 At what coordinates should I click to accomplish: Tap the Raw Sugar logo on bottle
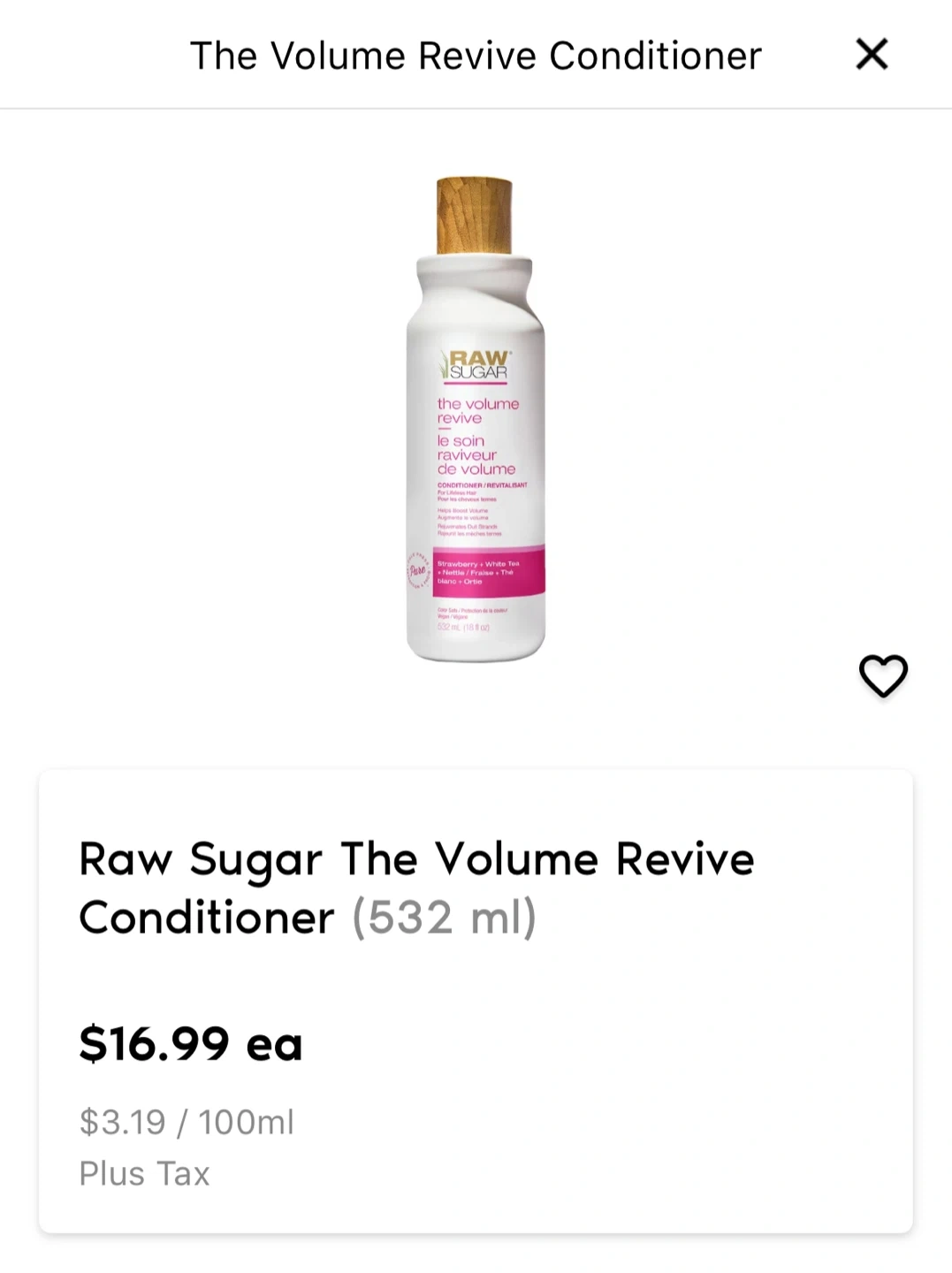point(475,364)
